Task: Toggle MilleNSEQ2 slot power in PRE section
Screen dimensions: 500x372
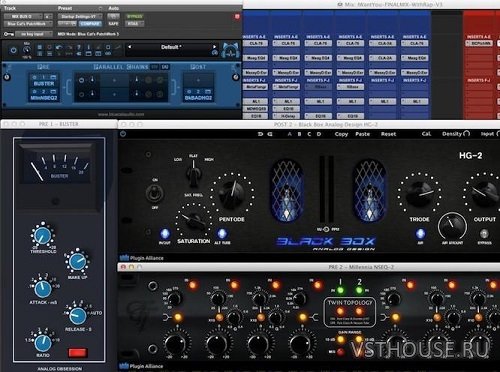Action: click(x=34, y=91)
